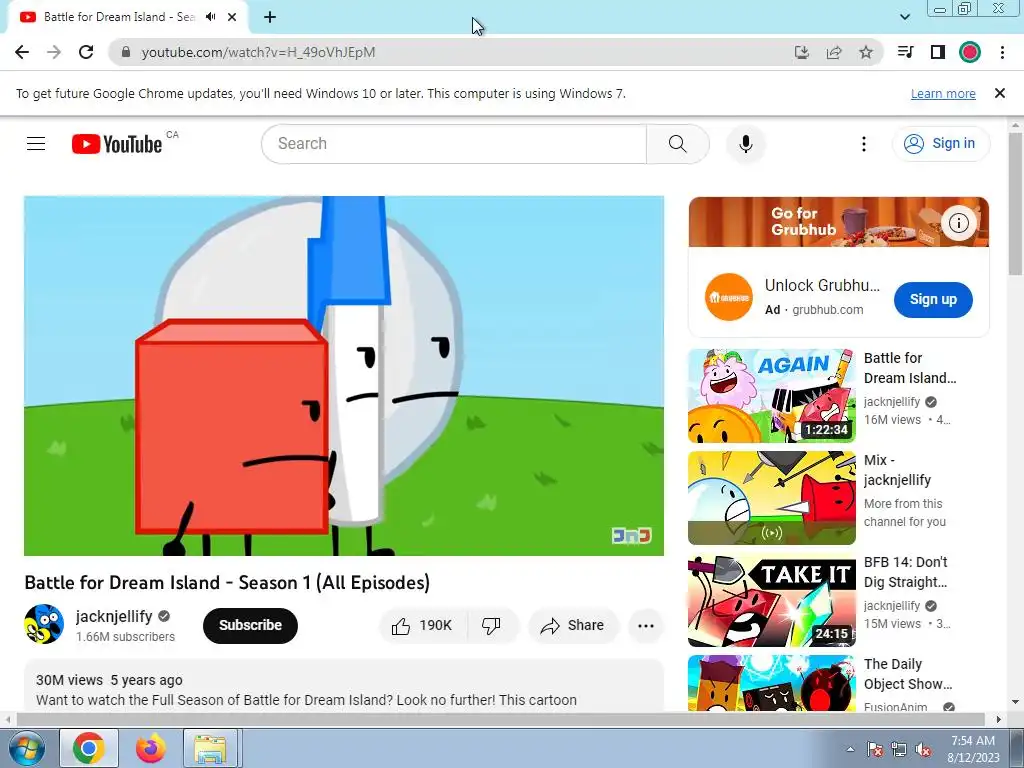Open jacknjellify channel avatar
1024x768 pixels.
(x=44, y=624)
